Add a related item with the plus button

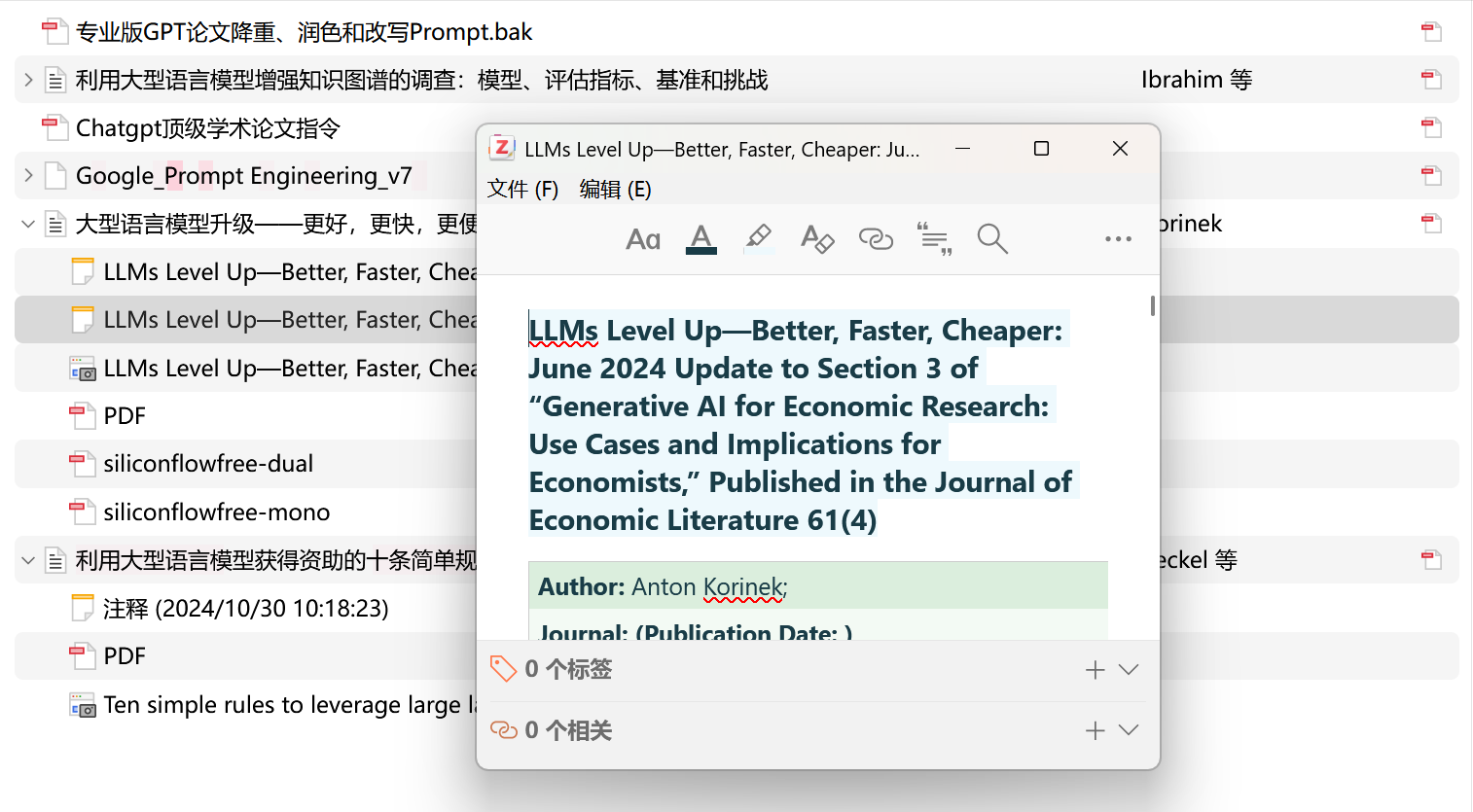(1095, 729)
